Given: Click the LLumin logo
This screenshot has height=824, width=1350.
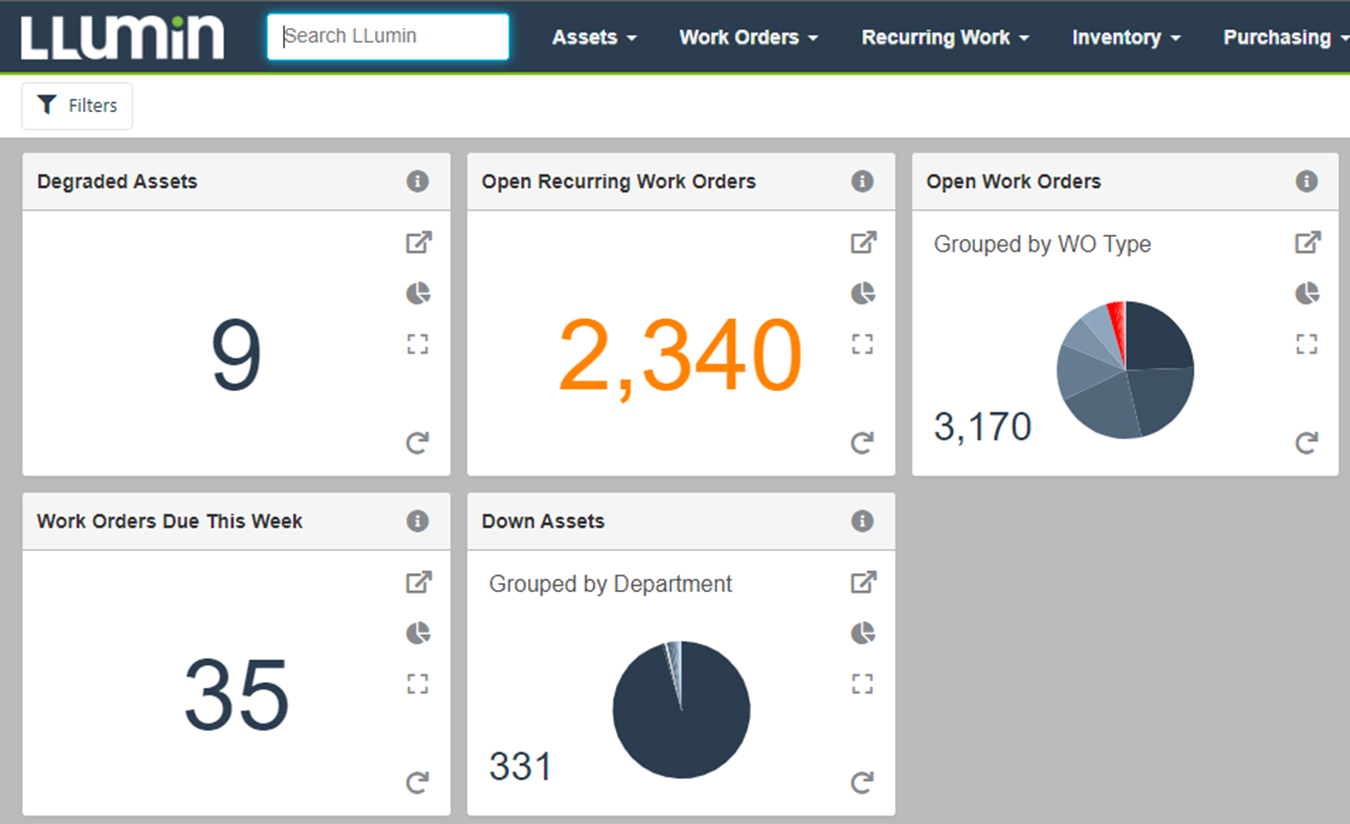Looking at the screenshot, I should (x=122, y=37).
